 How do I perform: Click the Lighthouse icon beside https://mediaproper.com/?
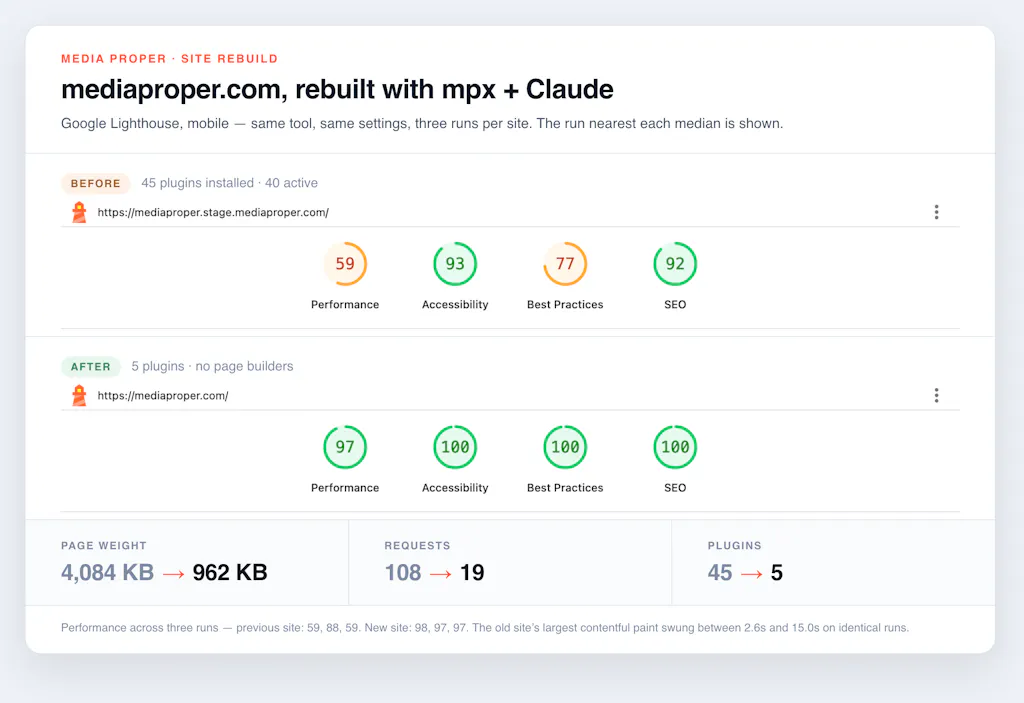[x=79, y=395]
